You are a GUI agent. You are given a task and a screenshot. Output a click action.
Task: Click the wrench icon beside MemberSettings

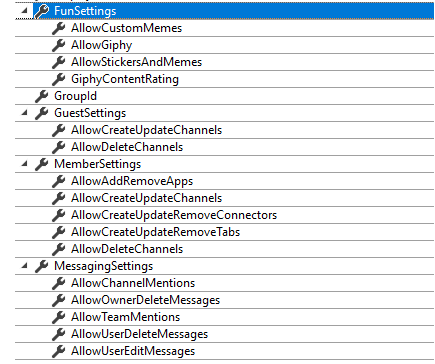42,164
